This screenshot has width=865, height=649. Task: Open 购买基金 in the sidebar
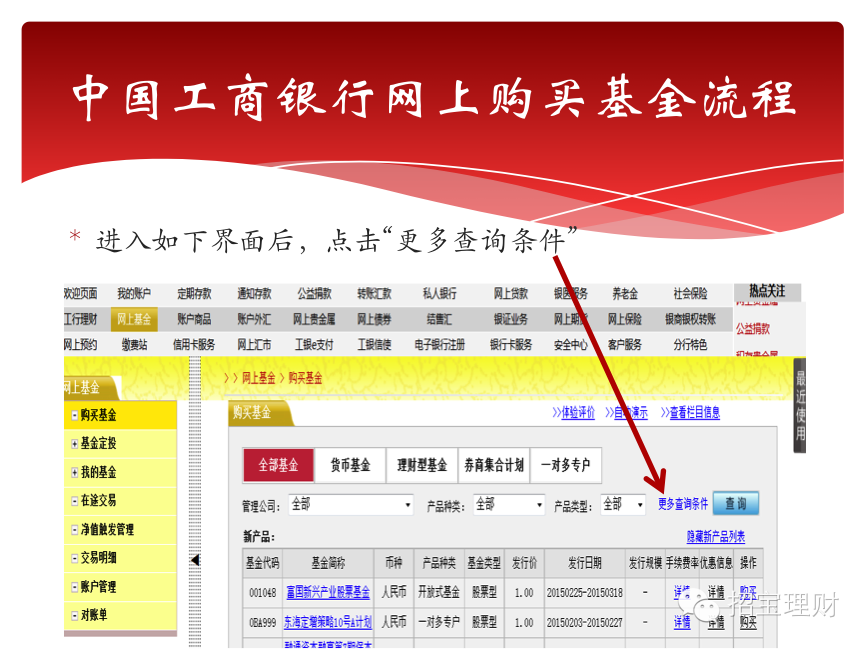pyautogui.click(x=98, y=415)
